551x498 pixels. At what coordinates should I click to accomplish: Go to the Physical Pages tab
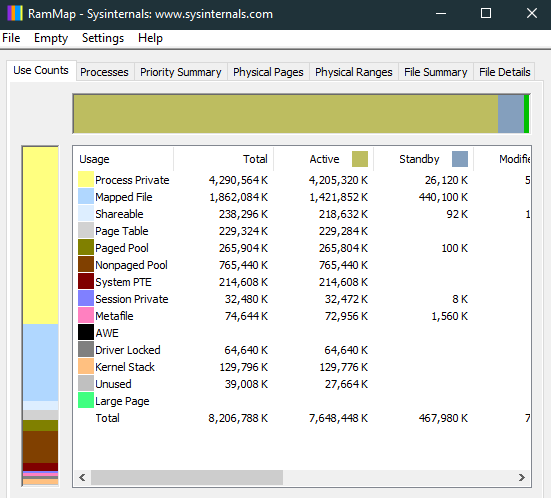[268, 72]
